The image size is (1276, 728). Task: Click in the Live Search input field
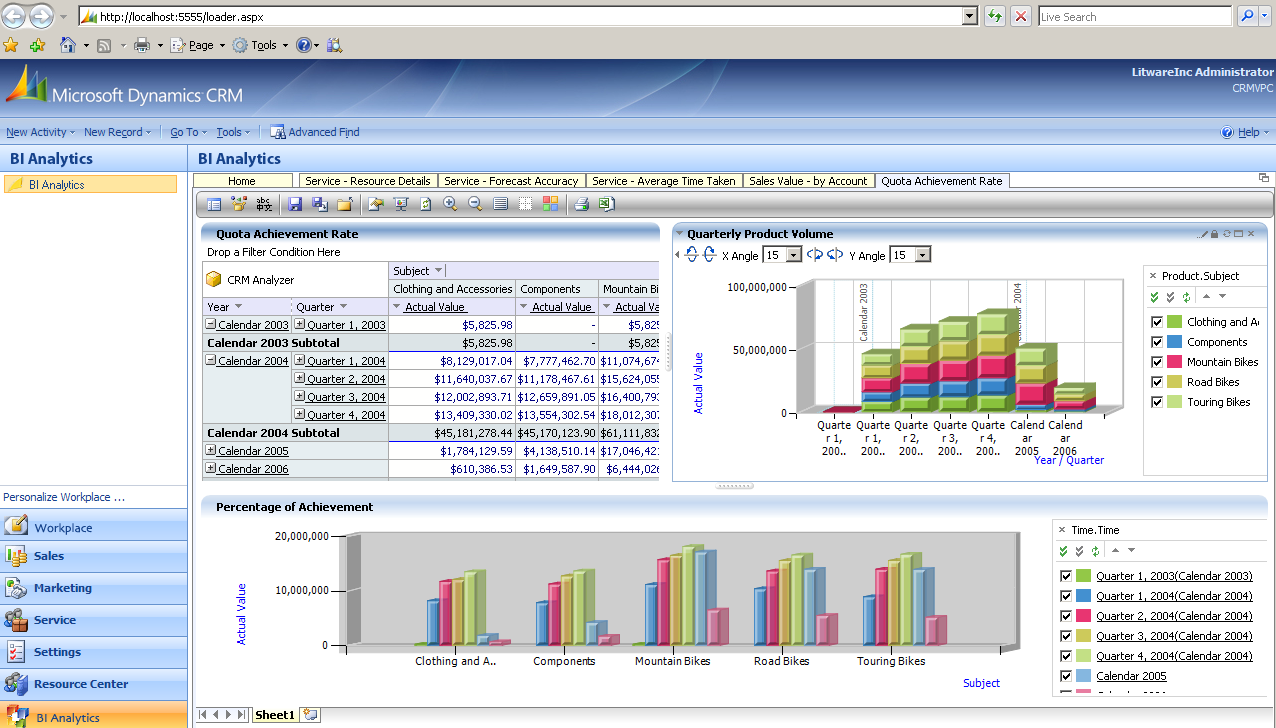click(1135, 16)
